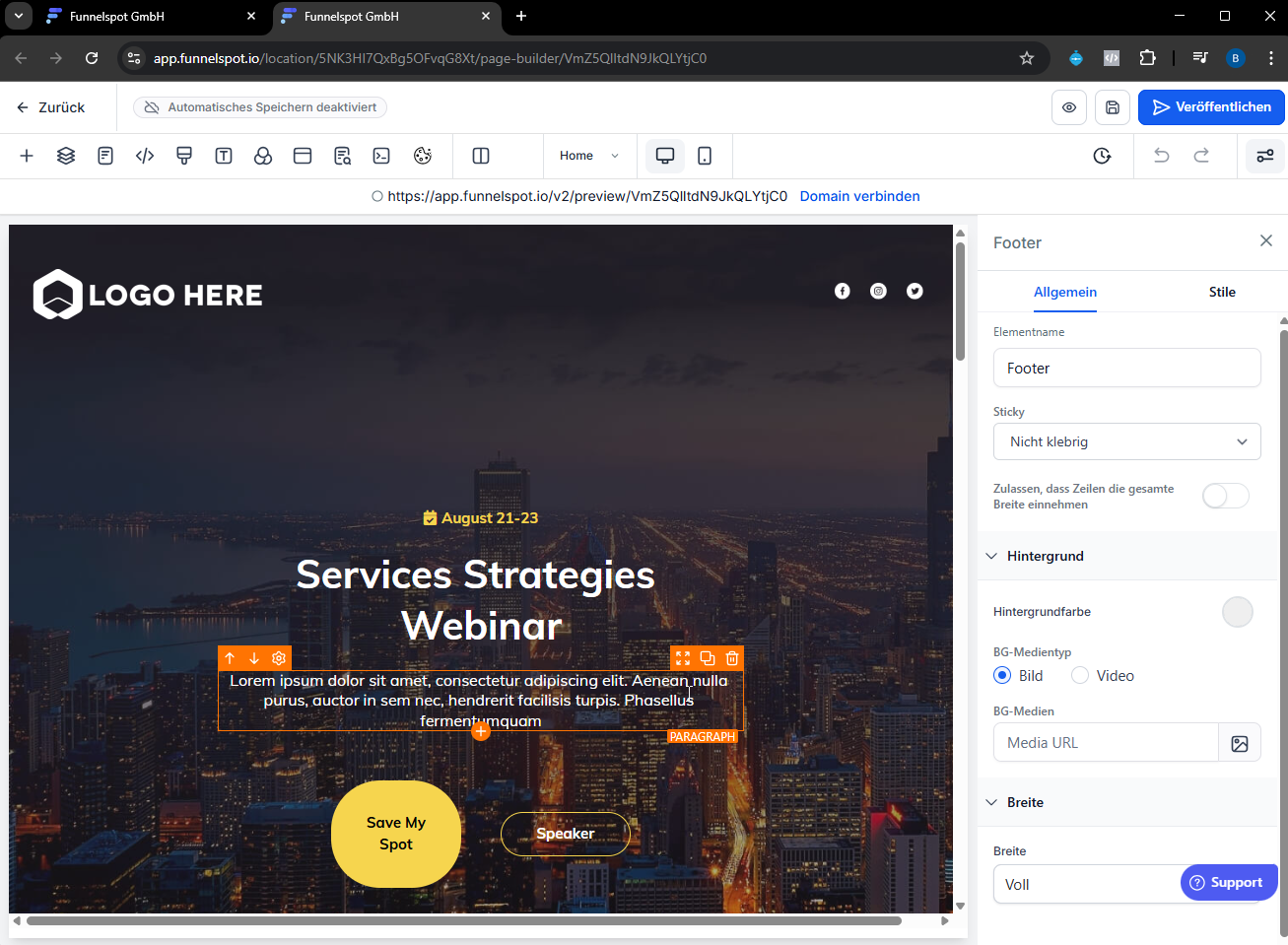The image size is (1288, 945).
Task: Open the overlapping circles colors icon
Action: (x=263, y=156)
